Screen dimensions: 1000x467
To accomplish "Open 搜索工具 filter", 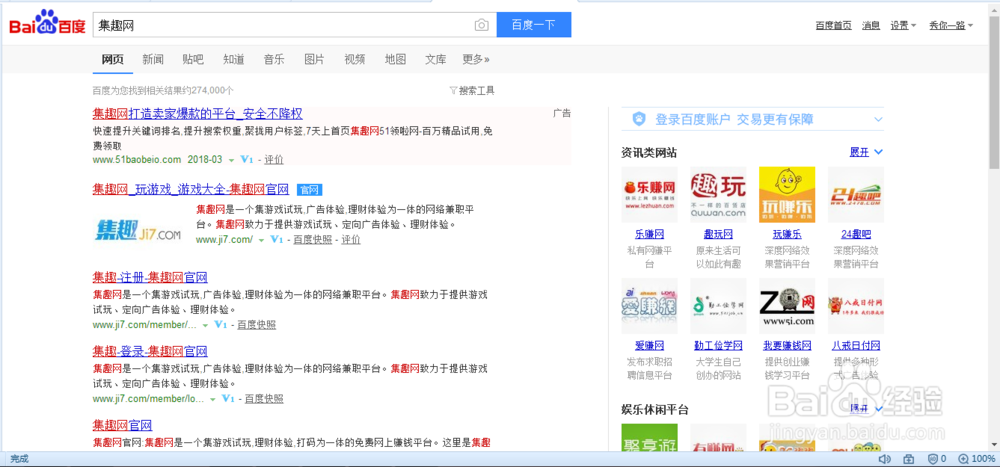I will (x=472, y=91).
